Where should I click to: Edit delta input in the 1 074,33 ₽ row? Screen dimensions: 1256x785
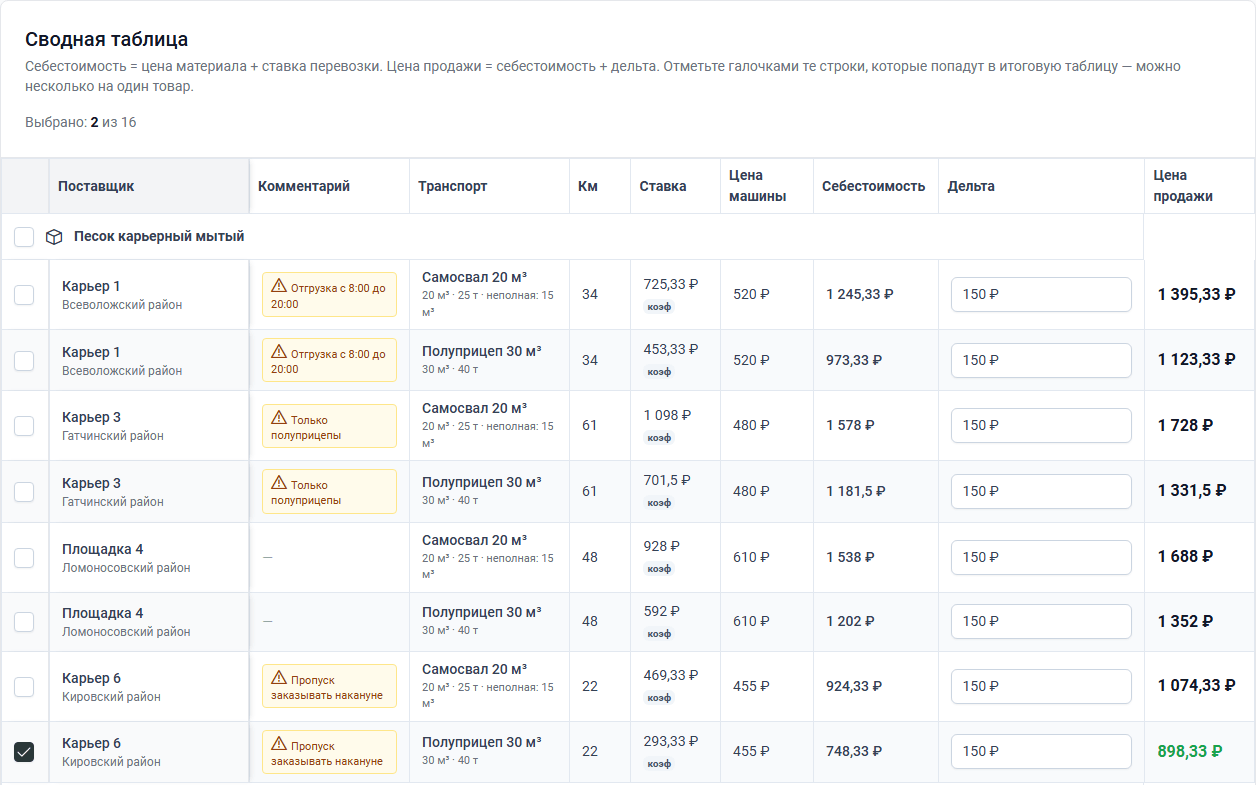1041,686
